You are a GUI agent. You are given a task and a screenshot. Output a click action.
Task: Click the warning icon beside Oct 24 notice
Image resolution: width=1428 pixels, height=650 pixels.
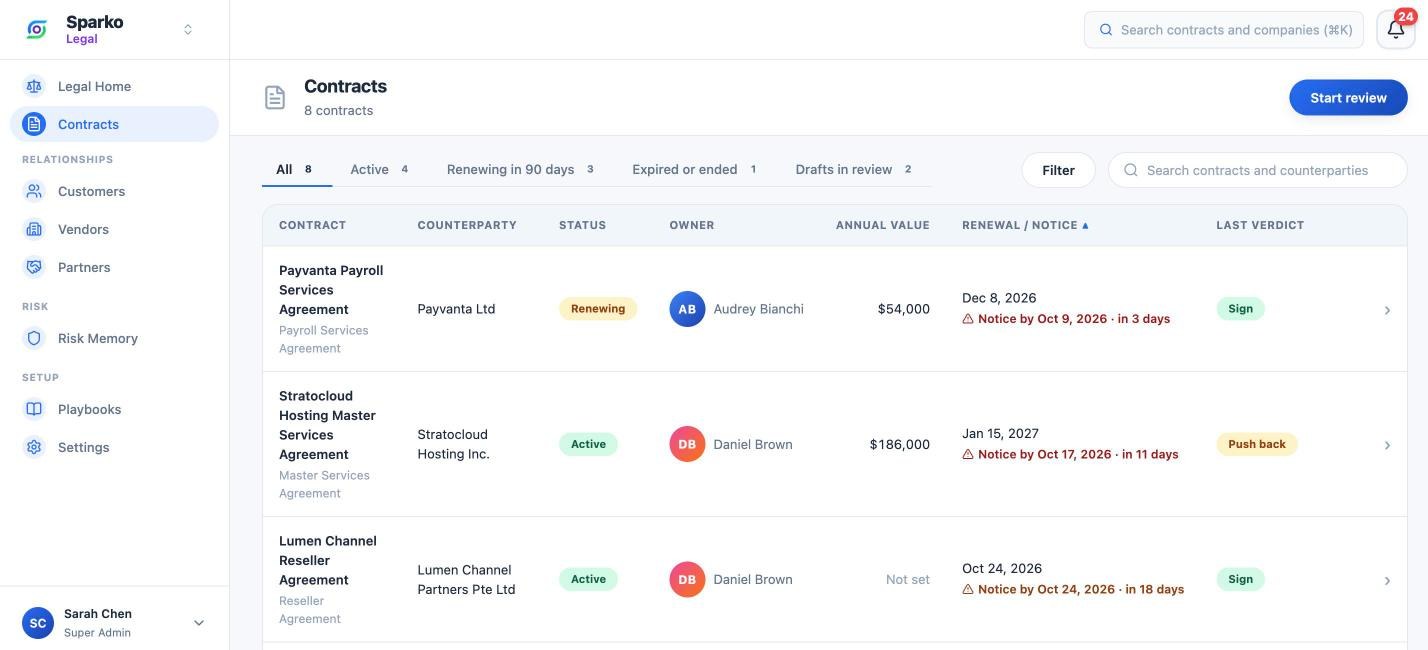(968, 589)
